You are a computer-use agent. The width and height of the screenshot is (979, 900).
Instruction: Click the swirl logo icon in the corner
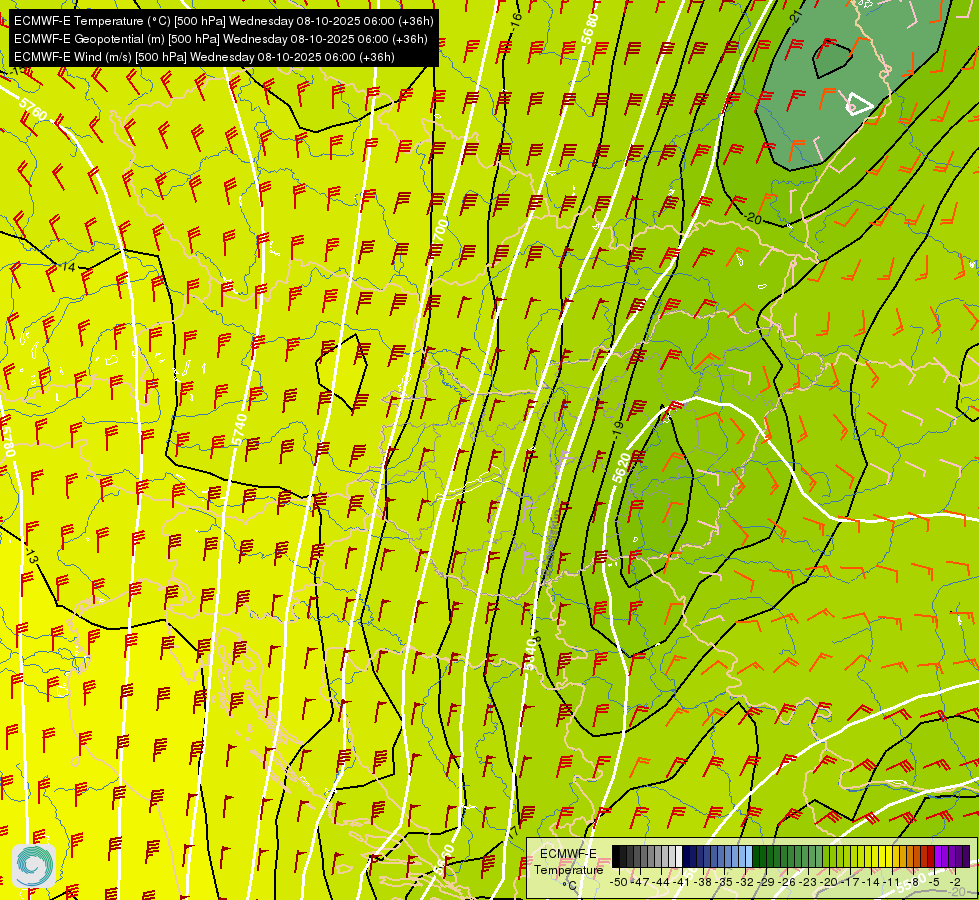pos(34,866)
